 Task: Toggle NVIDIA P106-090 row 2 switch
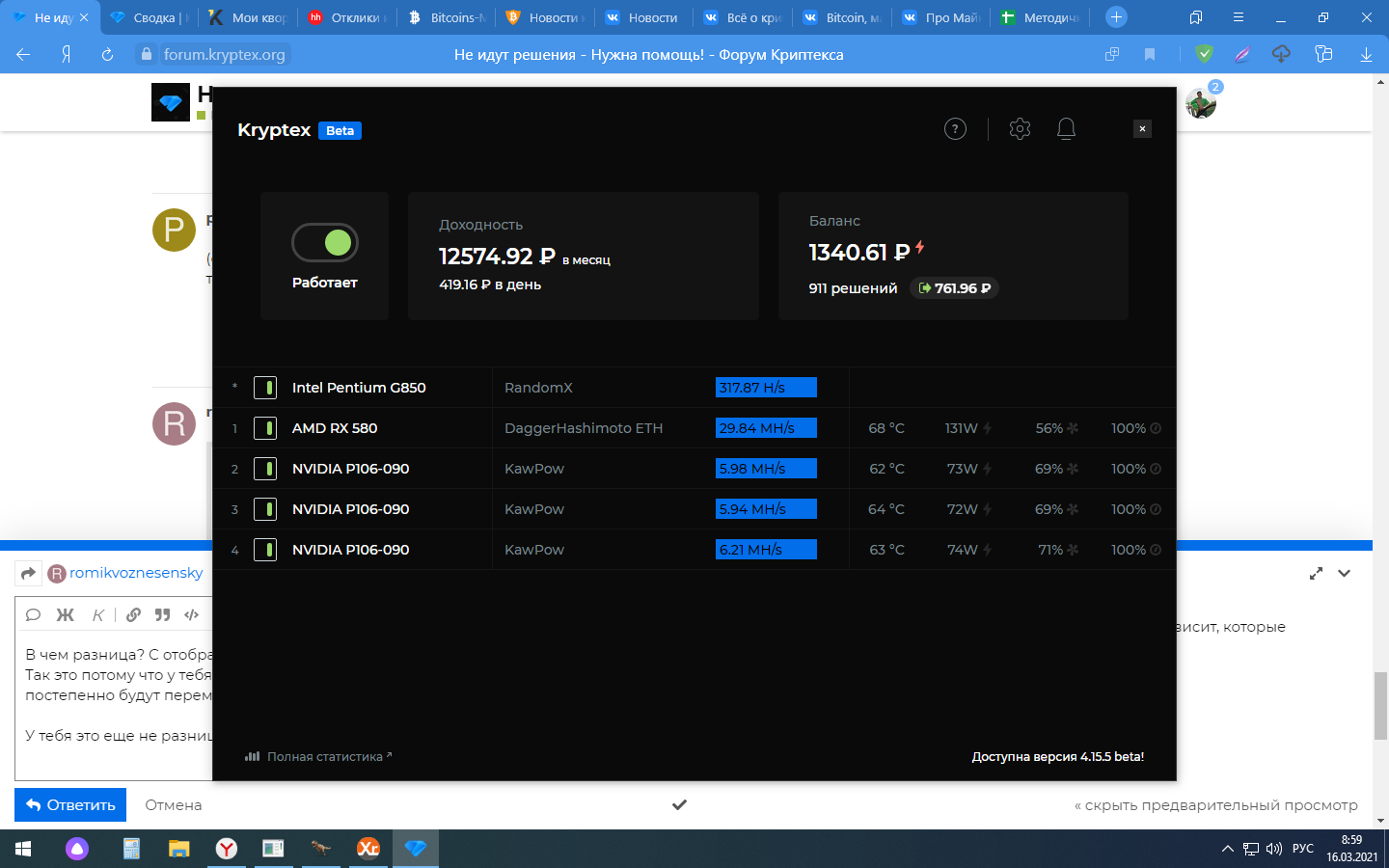[x=265, y=469]
